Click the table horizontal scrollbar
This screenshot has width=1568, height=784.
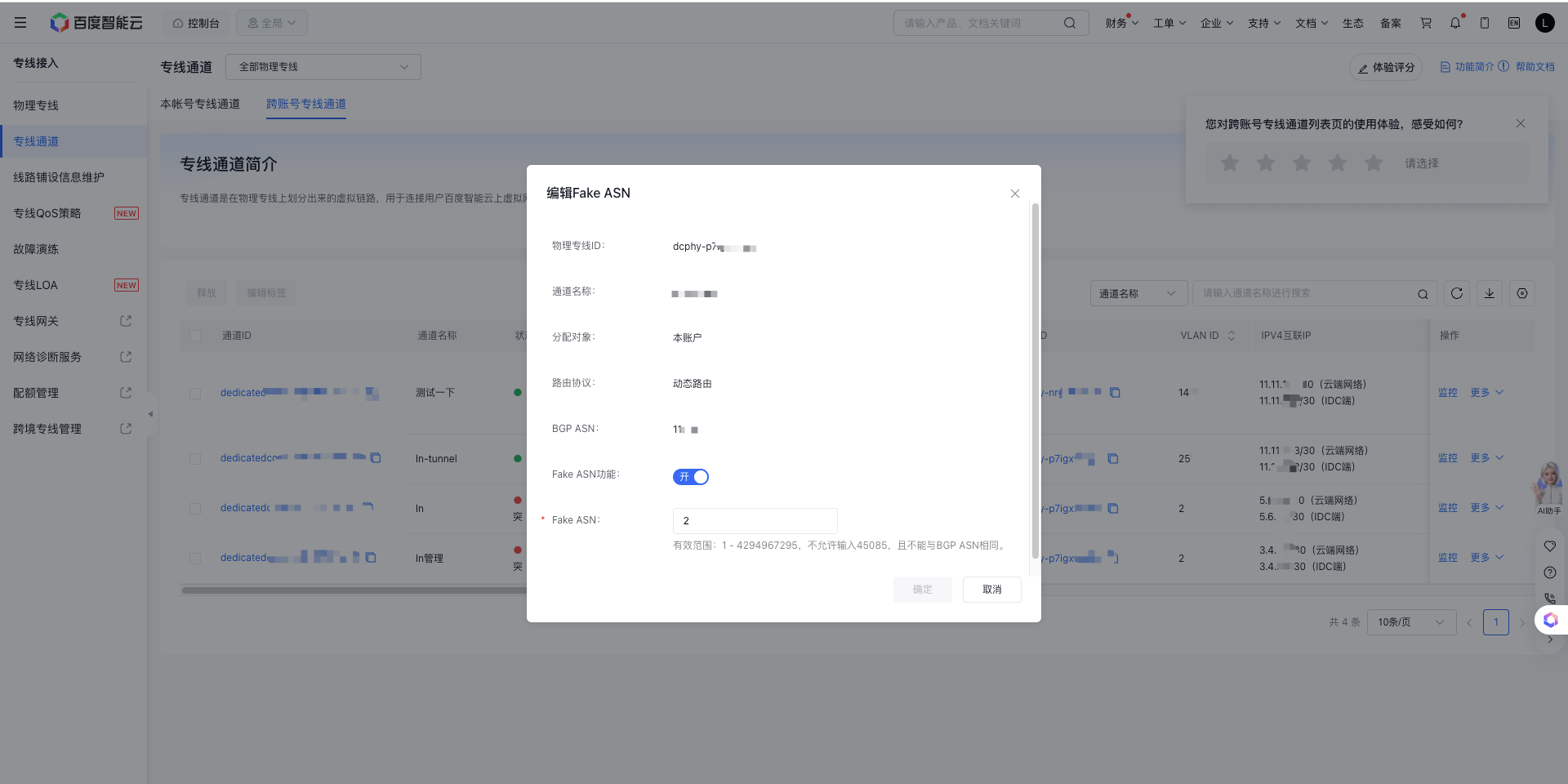[x=355, y=590]
